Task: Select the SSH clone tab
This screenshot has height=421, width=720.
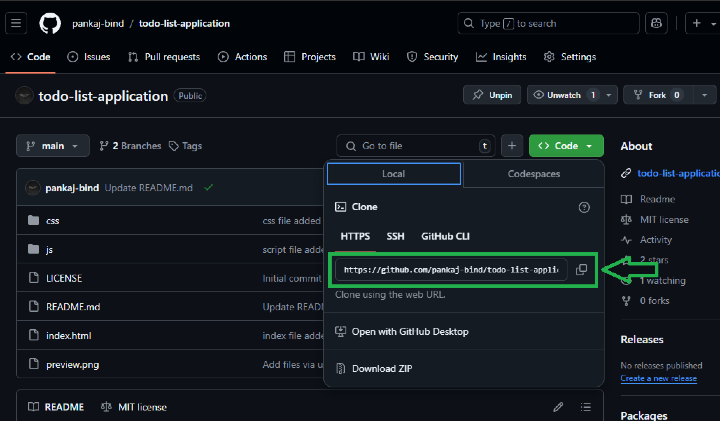Action: coord(395,236)
